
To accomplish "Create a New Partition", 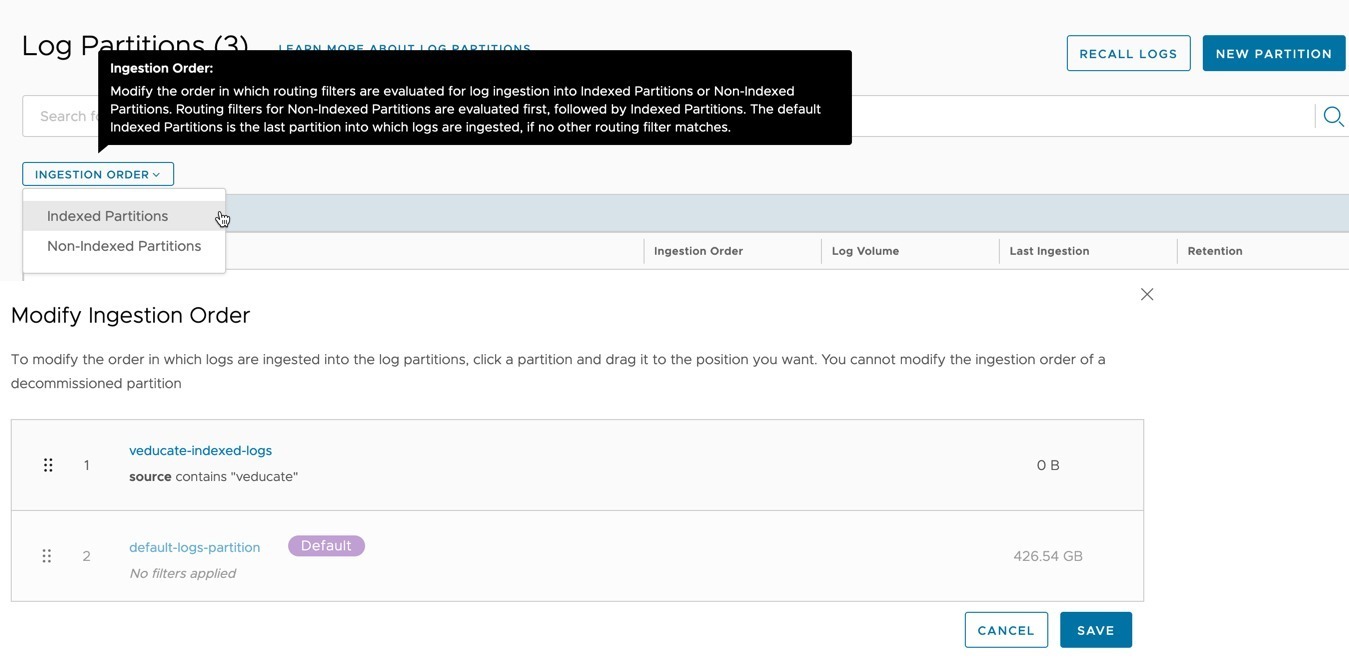I will 1273,53.
